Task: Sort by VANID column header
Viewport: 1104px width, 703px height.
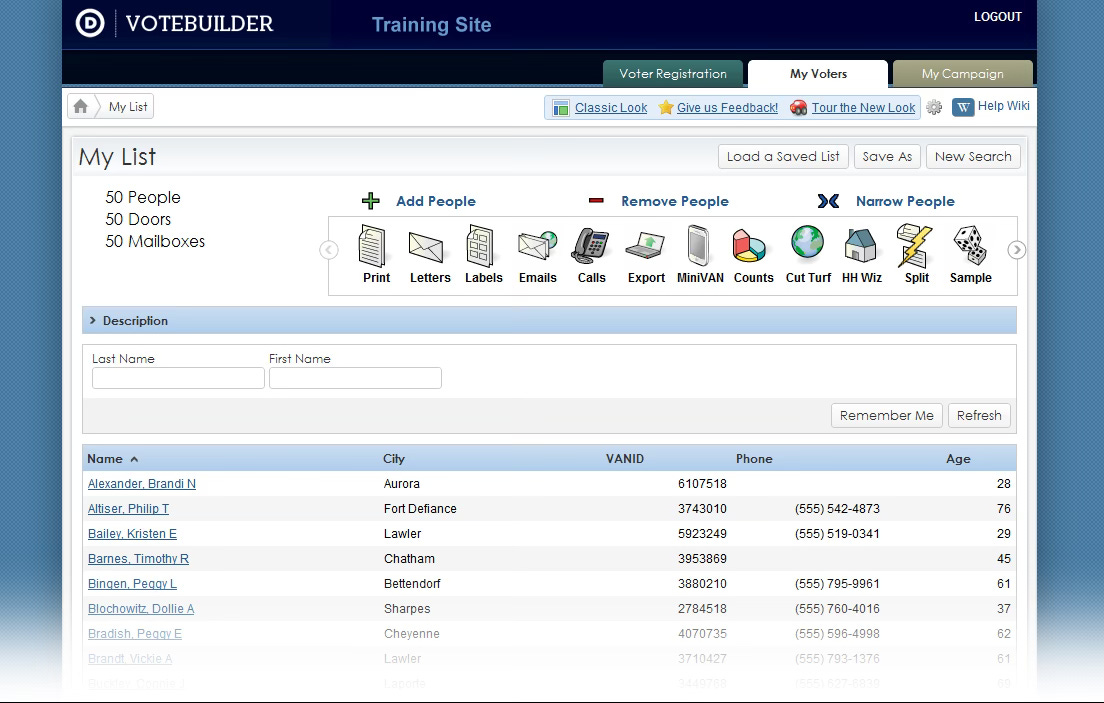Action: pos(625,459)
